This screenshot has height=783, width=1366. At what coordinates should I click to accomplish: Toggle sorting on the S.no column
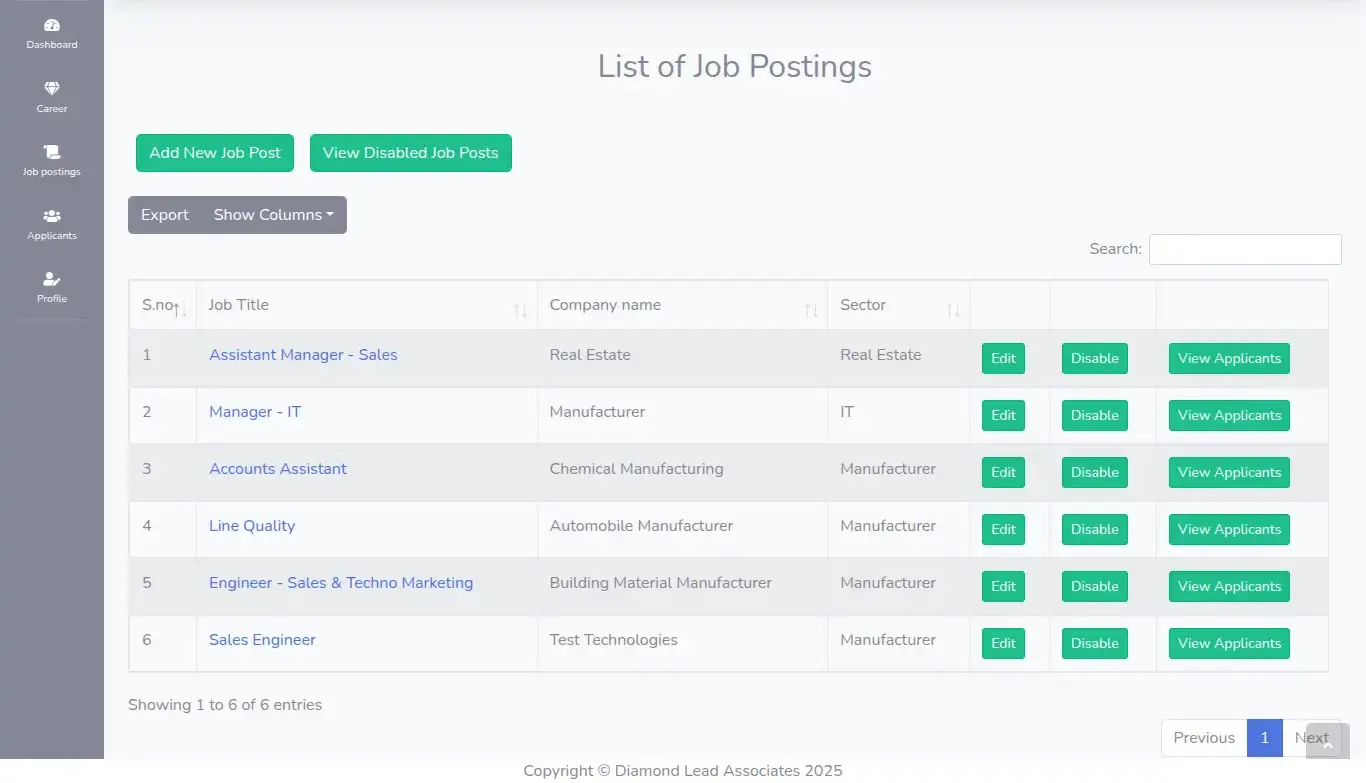coord(176,311)
